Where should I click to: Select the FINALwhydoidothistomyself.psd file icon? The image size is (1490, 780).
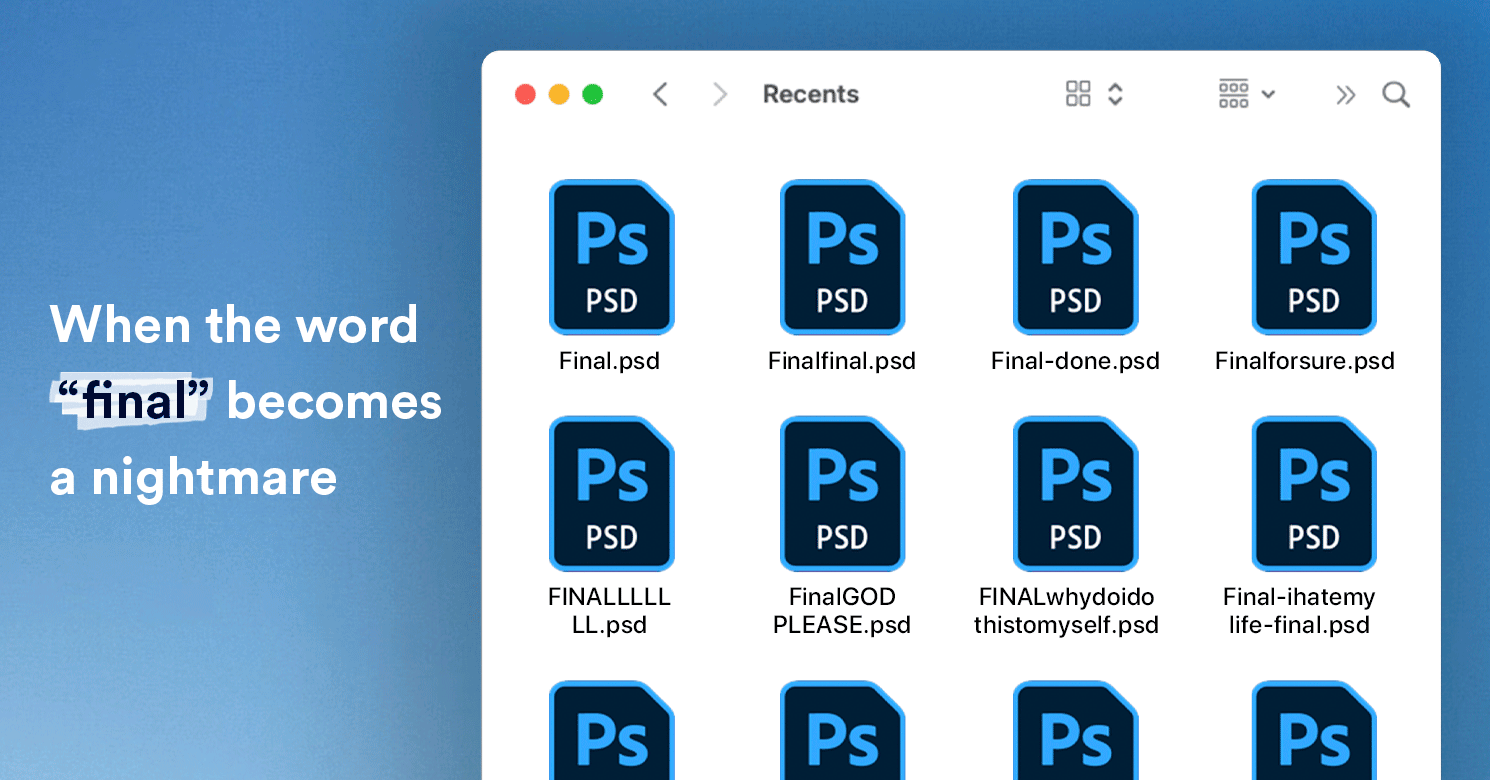pyautogui.click(x=1075, y=494)
